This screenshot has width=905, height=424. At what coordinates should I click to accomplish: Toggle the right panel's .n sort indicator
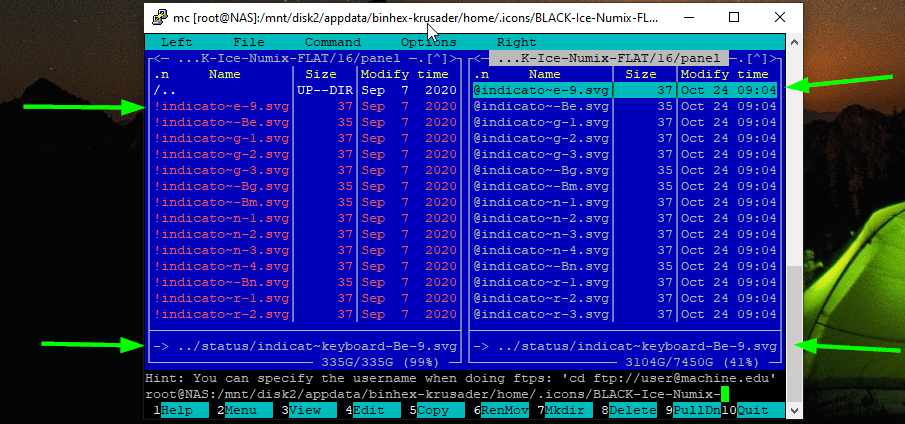(x=481, y=74)
